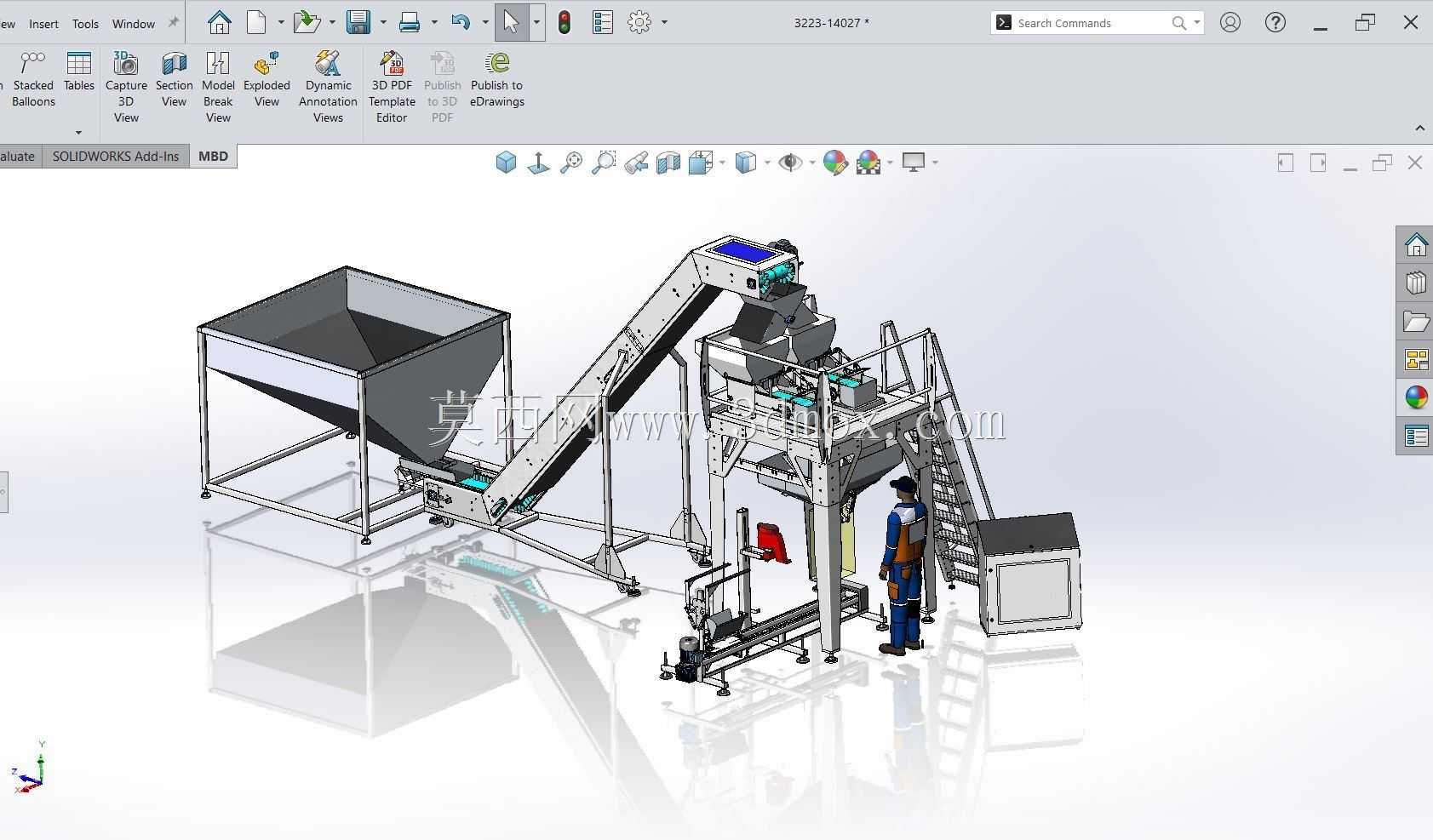1433x840 pixels.
Task: Click the View Orientation cube icon
Action: point(506,162)
